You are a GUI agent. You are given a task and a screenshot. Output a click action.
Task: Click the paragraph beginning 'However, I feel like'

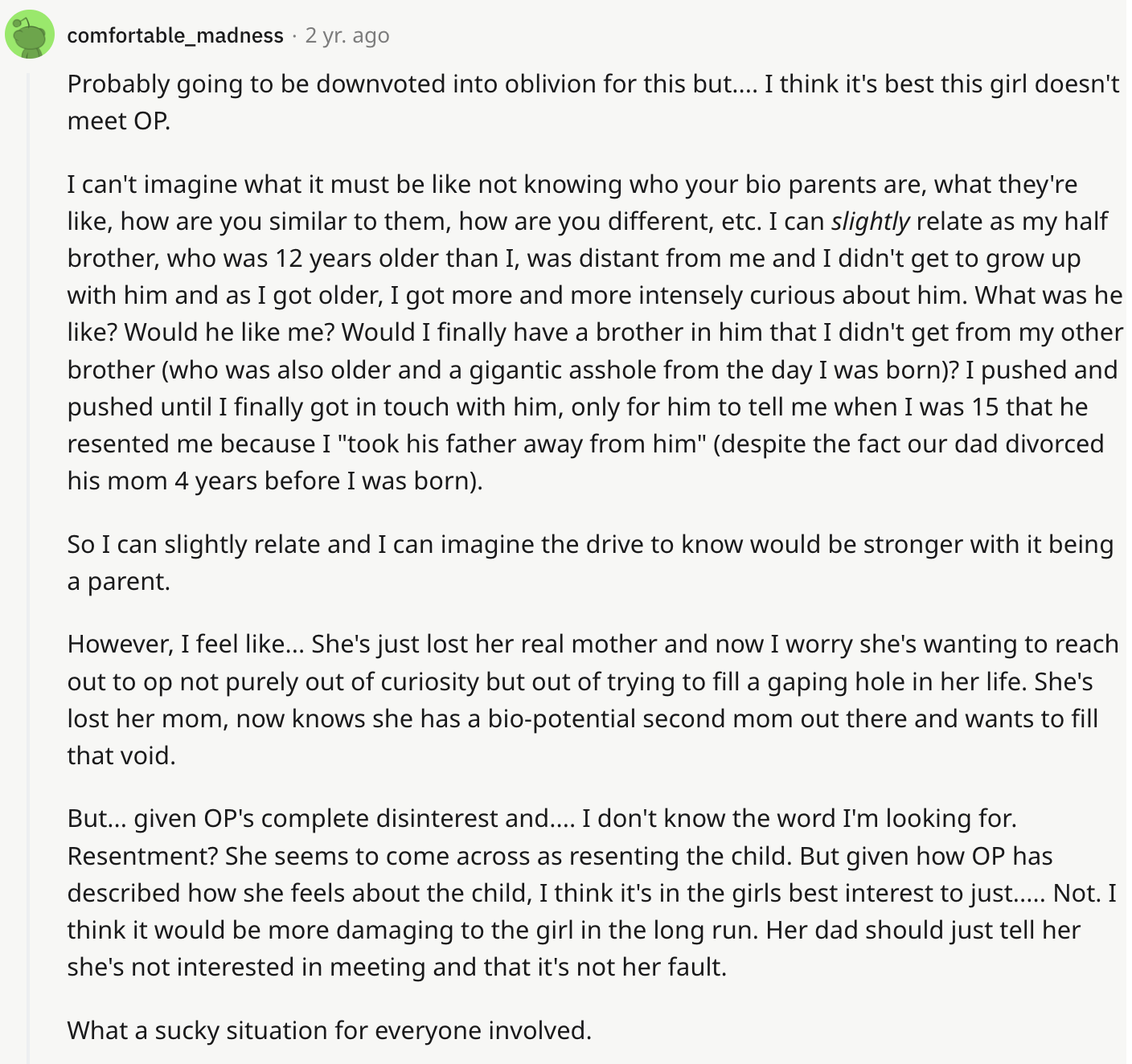(593, 699)
